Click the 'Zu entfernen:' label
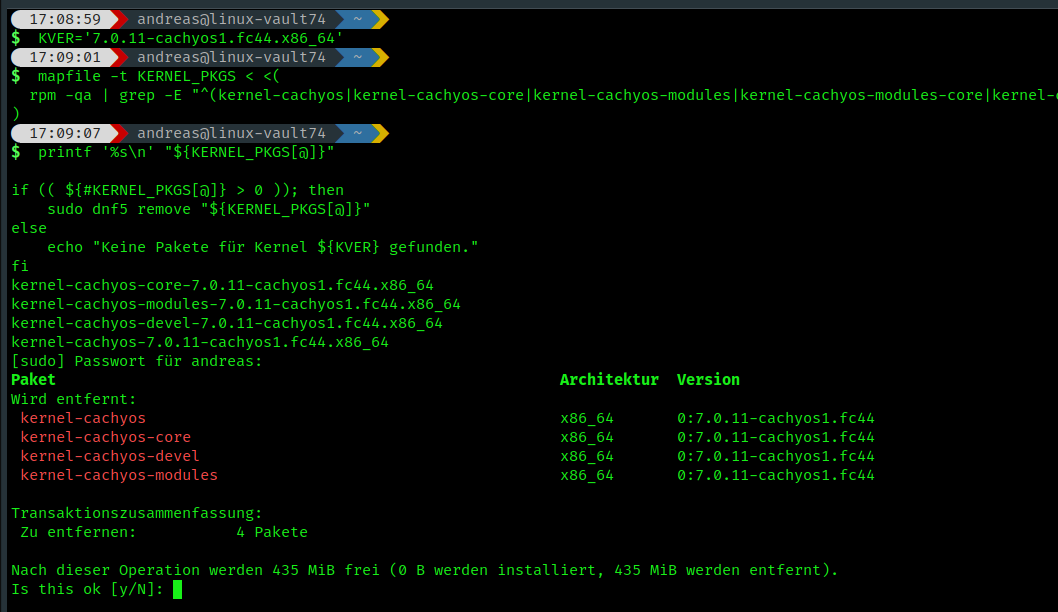 click(78, 532)
